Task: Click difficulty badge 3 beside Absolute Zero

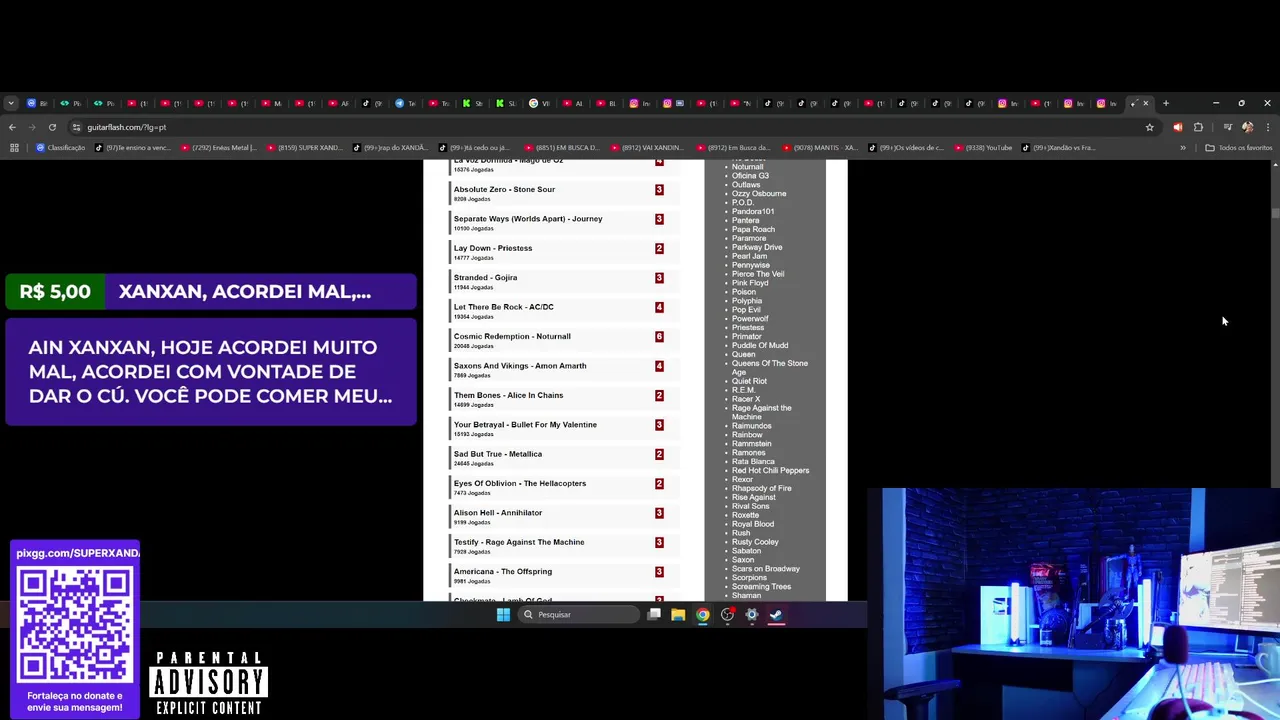Action: click(x=659, y=189)
